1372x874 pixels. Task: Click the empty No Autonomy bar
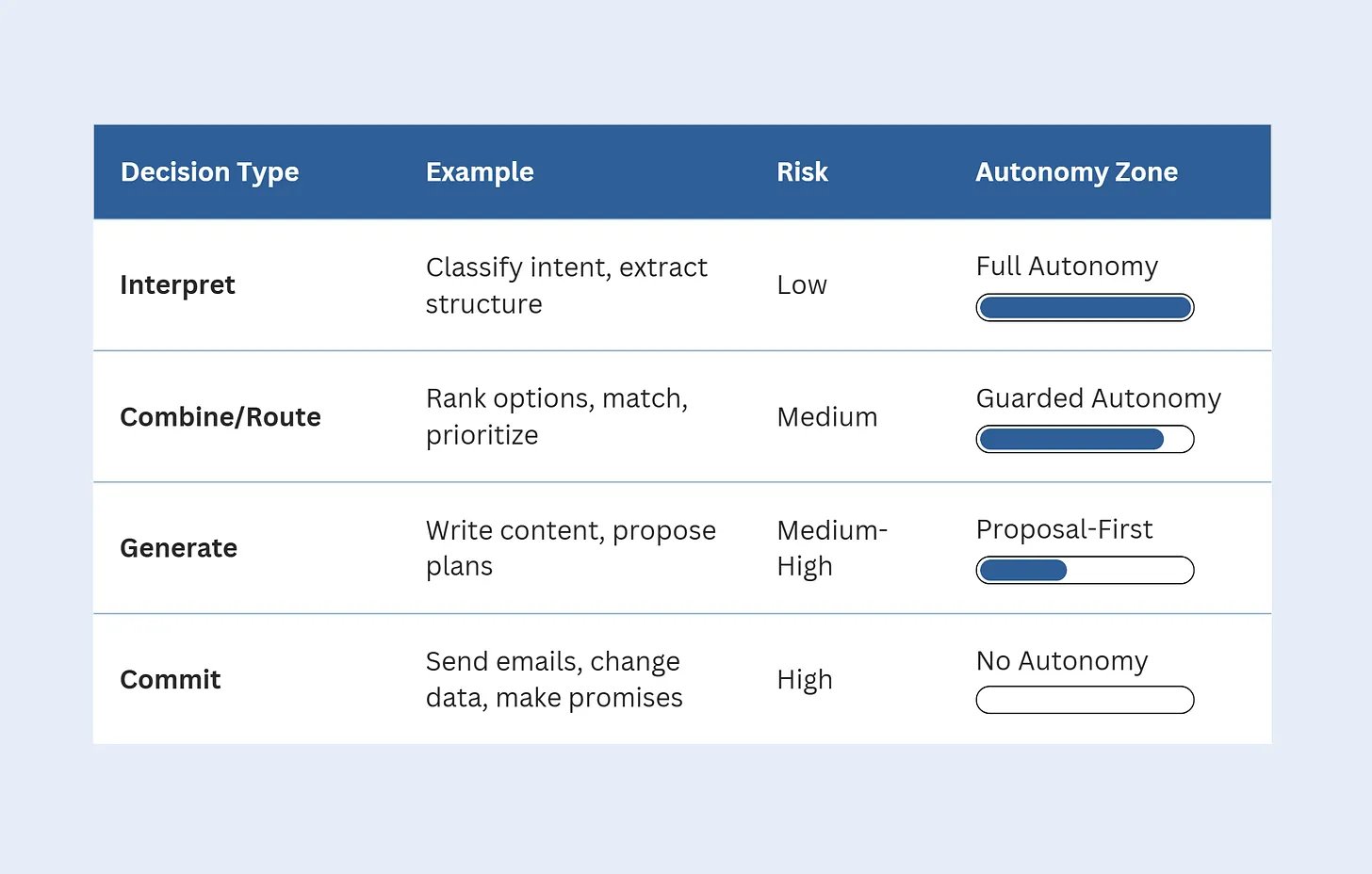[1085, 700]
